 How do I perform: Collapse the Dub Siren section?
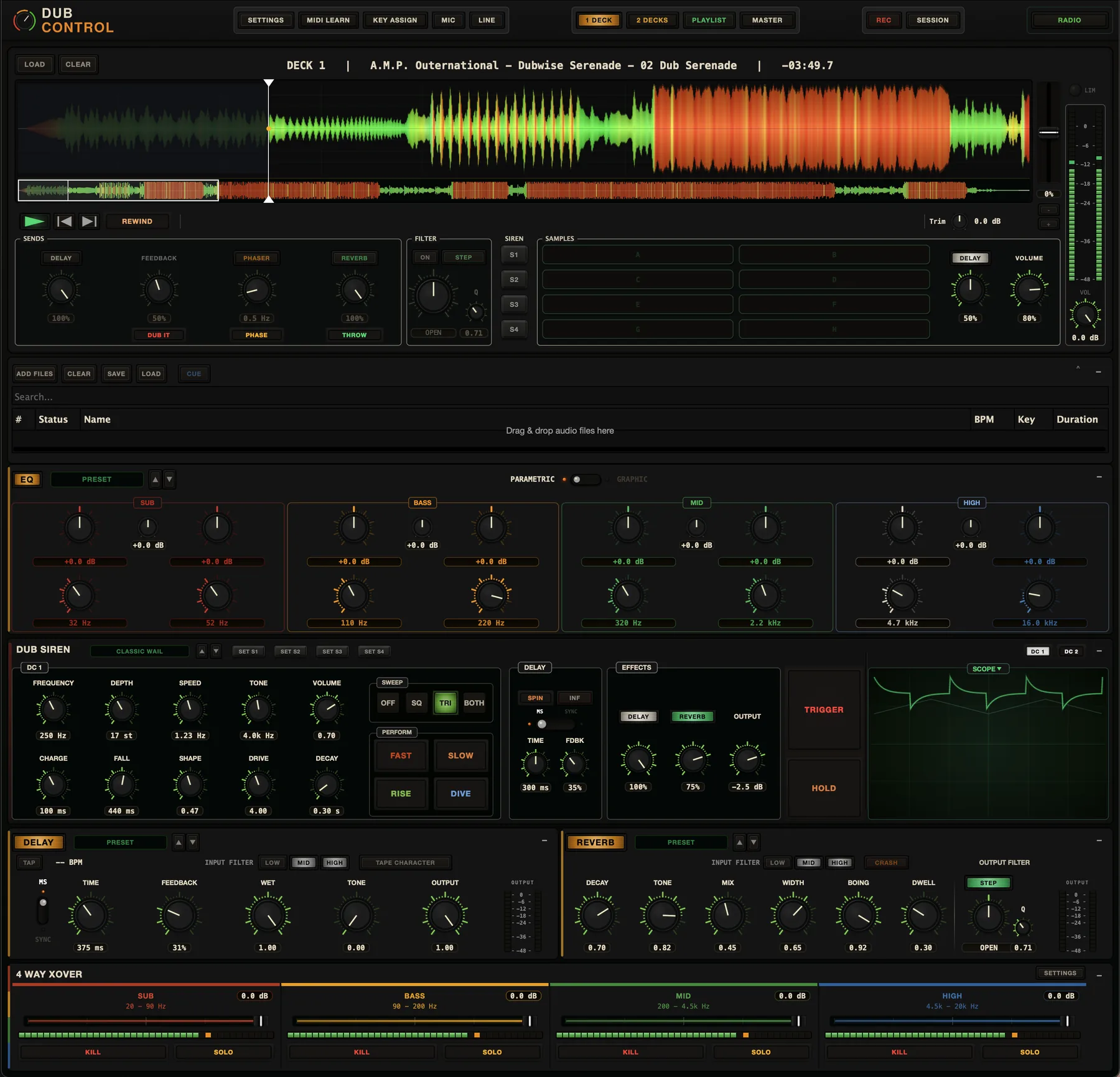tap(1099, 651)
